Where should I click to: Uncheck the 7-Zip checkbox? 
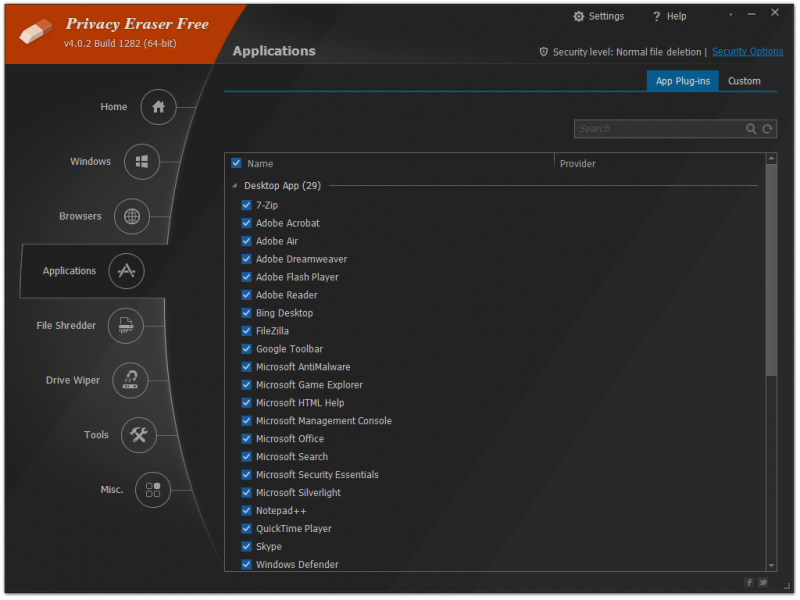pos(246,205)
